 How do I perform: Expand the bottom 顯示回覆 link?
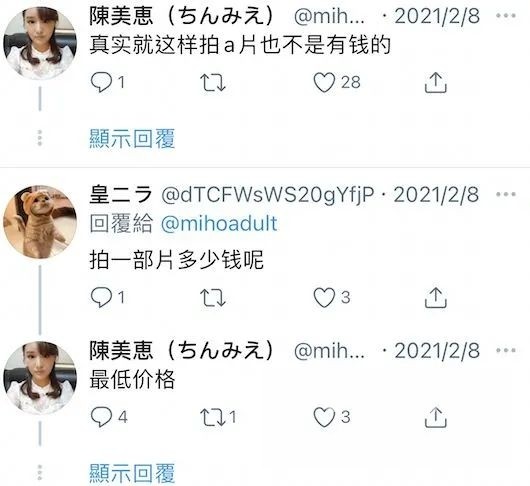132,473
